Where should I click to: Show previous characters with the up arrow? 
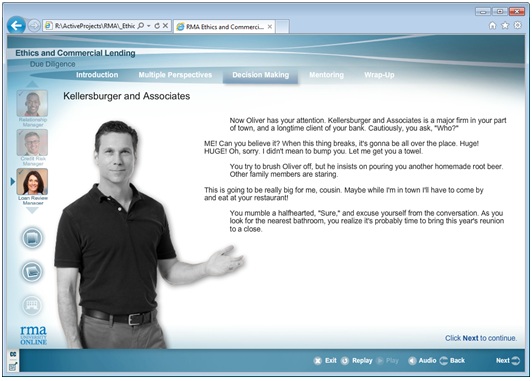(32, 84)
